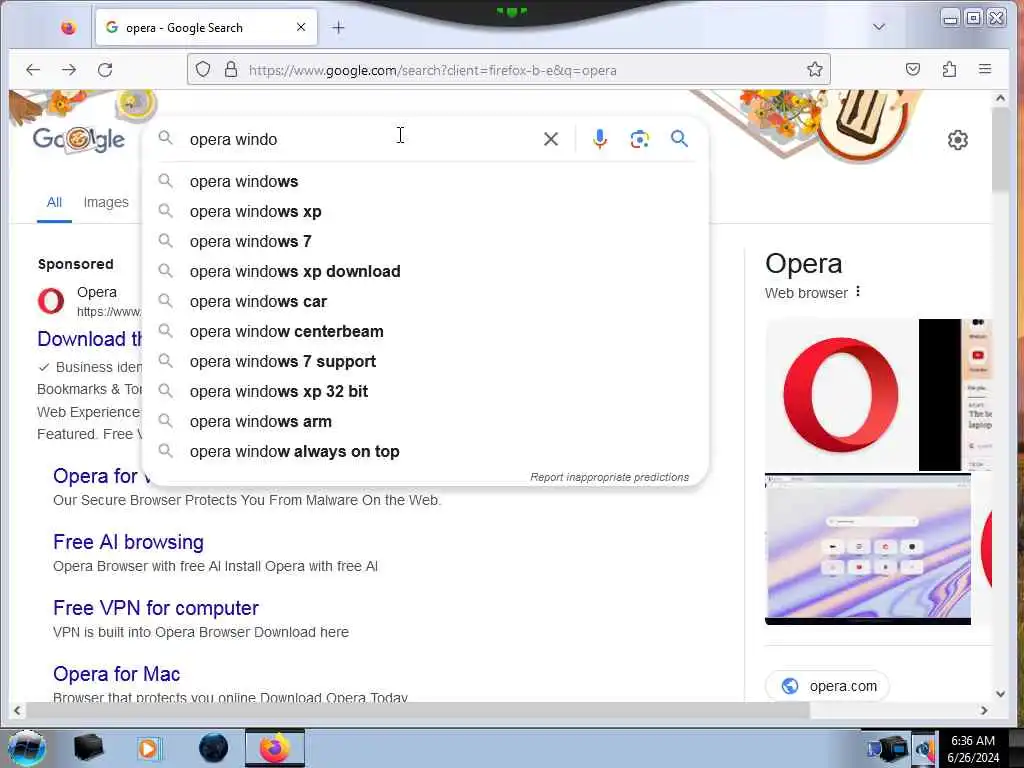Open Google quick settings gear
The width and height of the screenshot is (1024, 768).
(957, 140)
